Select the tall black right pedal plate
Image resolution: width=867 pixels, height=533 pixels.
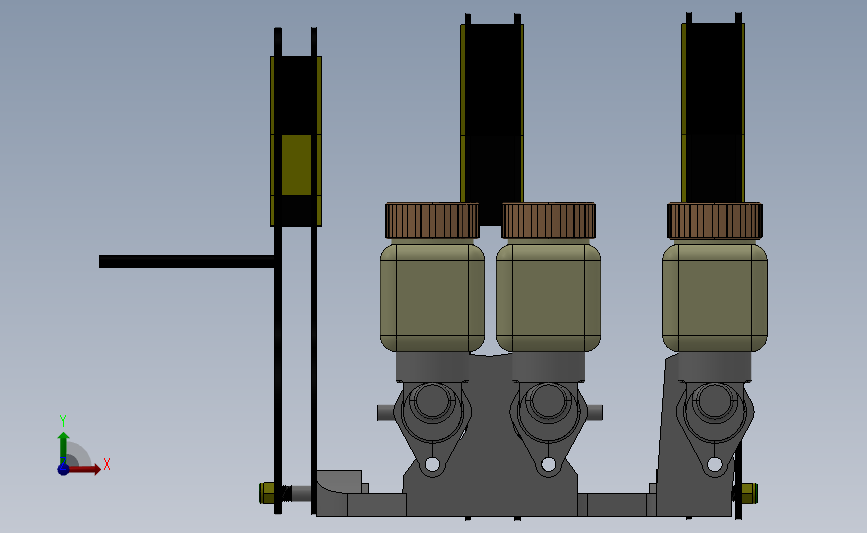pyautogui.click(x=713, y=113)
